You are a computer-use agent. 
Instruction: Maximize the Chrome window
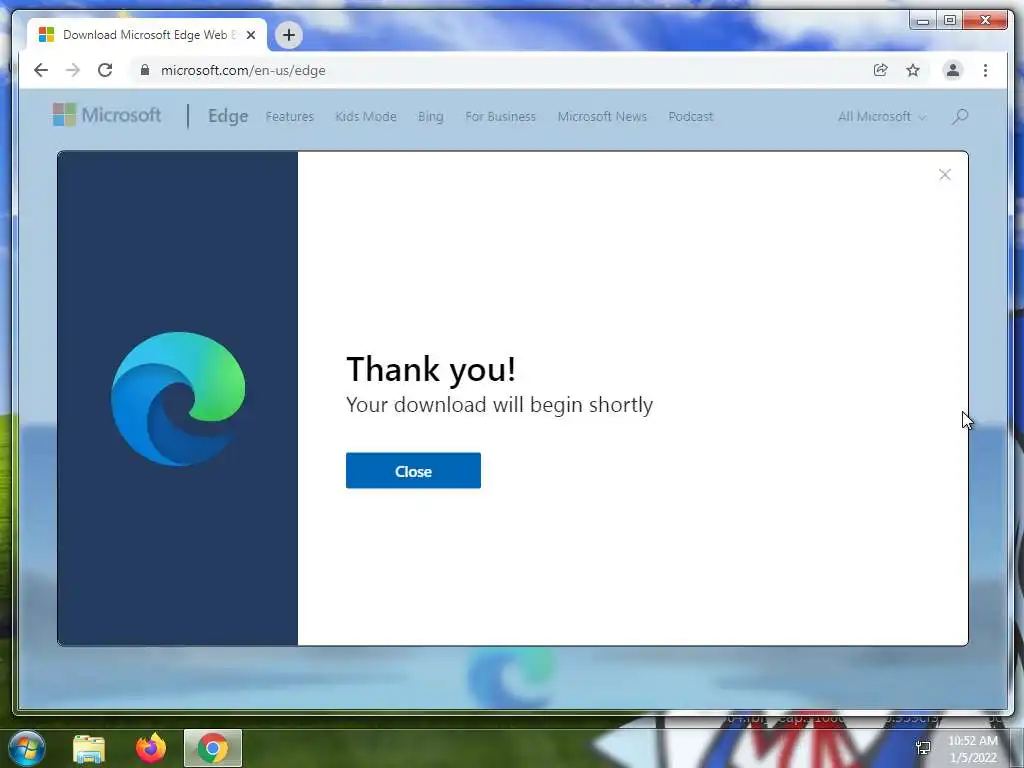(x=950, y=21)
